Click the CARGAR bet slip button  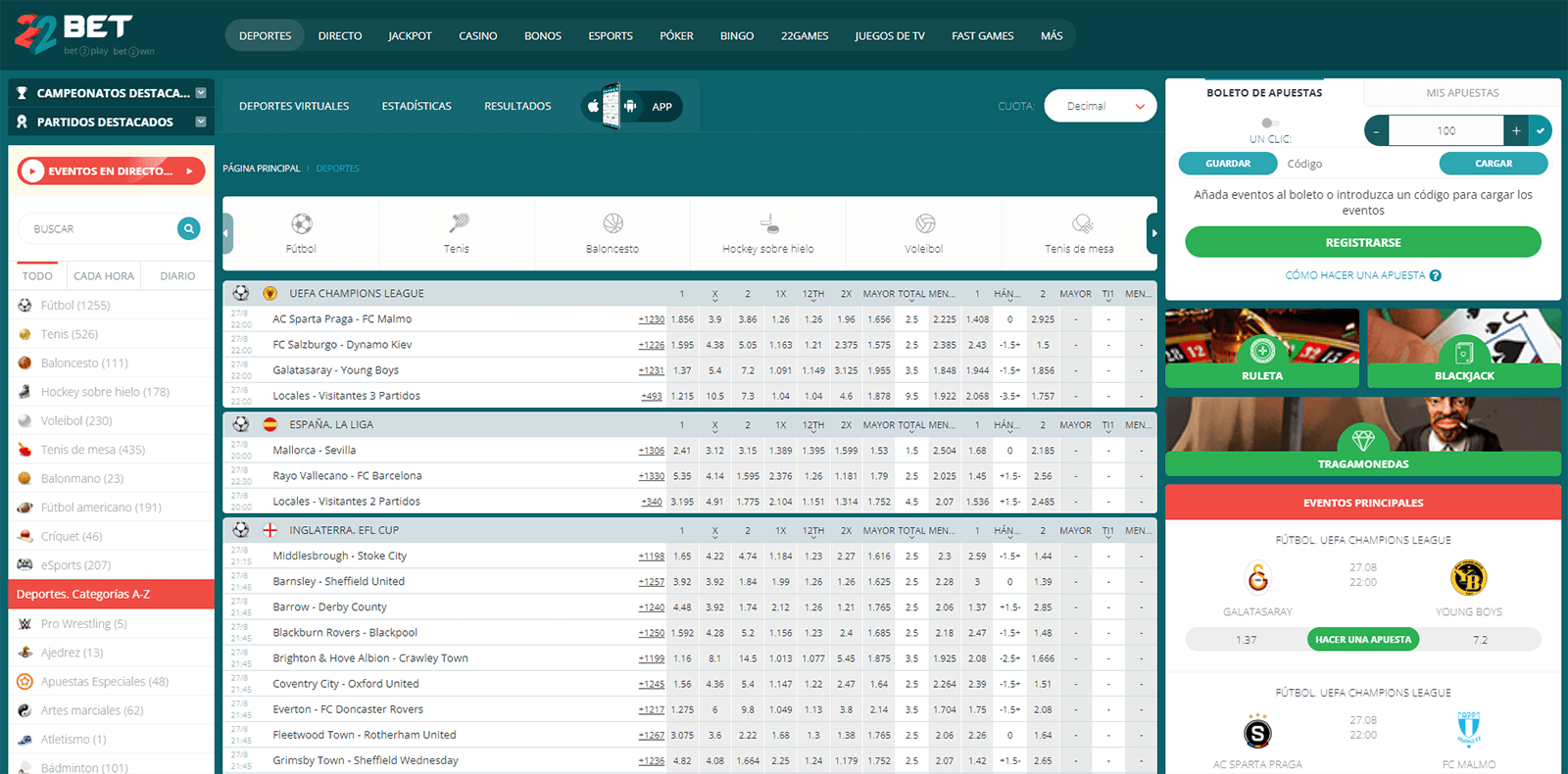1494,164
